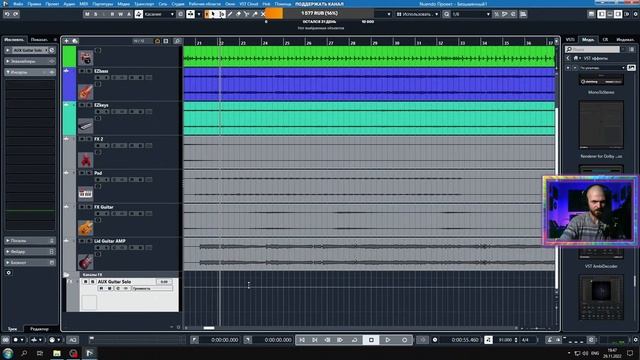Click the Lid Guitar AMP track picture
Image resolution: width=640 pixels, height=360 pixels.
point(85,262)
